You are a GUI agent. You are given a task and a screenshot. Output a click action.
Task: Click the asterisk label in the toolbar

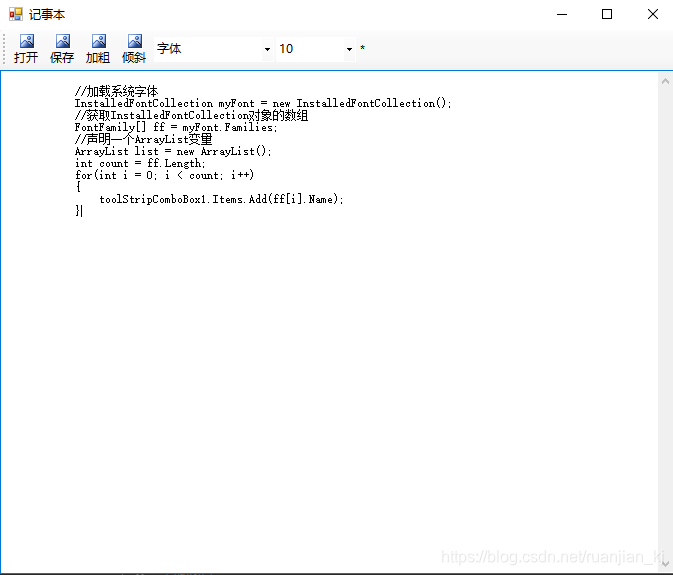click(x=362, y=48)
